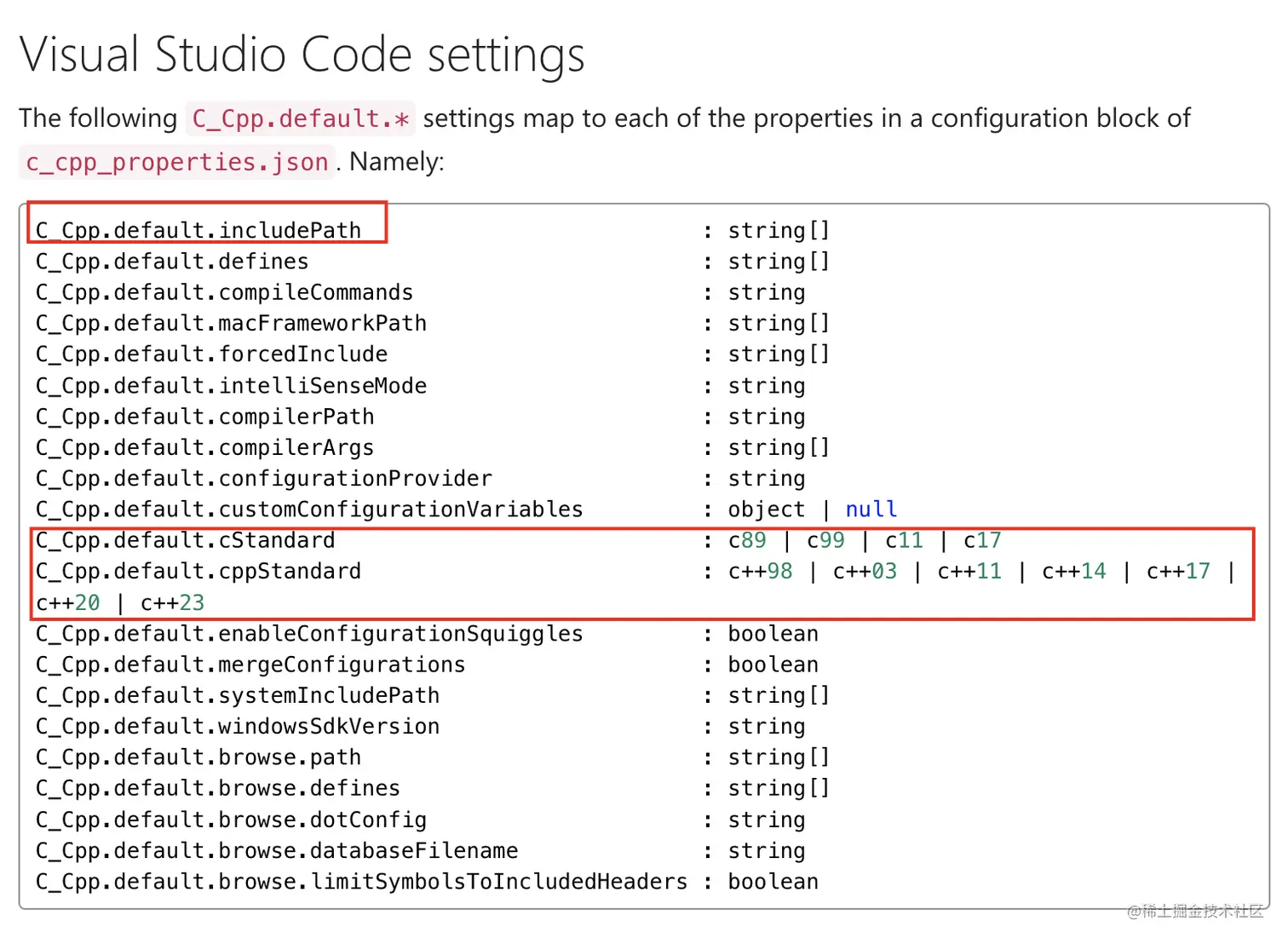Click C_Cpp.default.windowsSdkVersion text
Image resolution: width=1288 pixels, height=944 pixels.
coord(238,727)
